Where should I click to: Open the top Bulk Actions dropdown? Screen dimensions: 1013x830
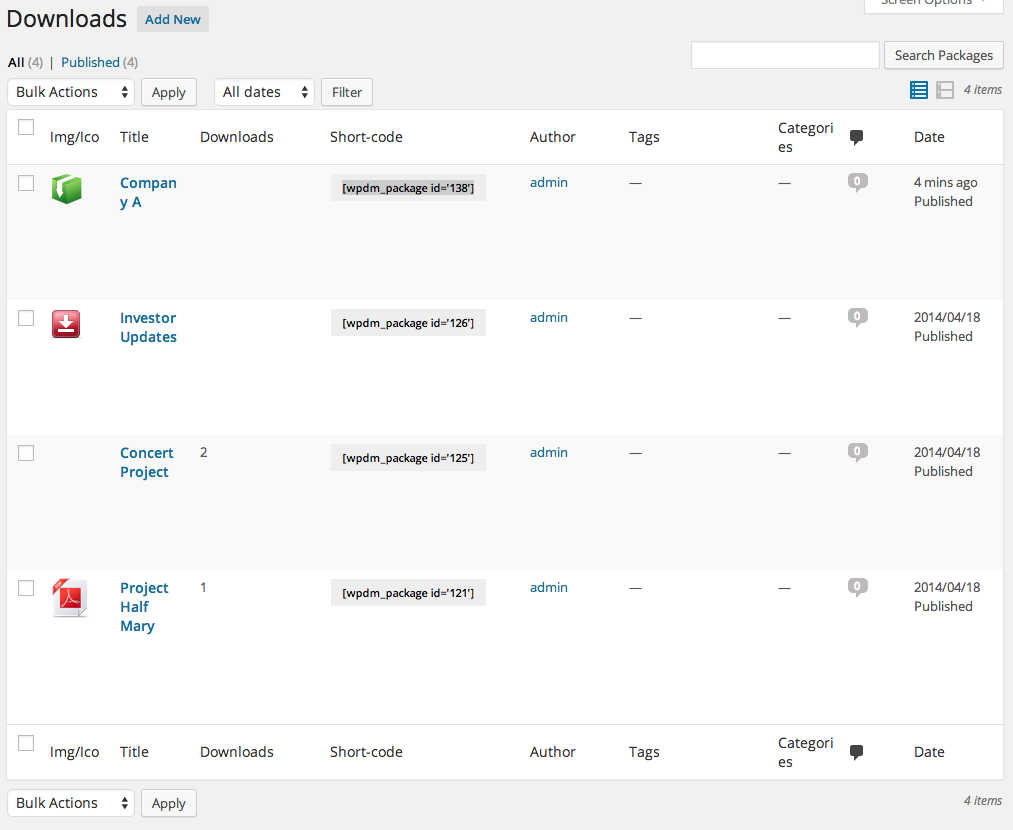pyautogui.click(x=71, y=92)
